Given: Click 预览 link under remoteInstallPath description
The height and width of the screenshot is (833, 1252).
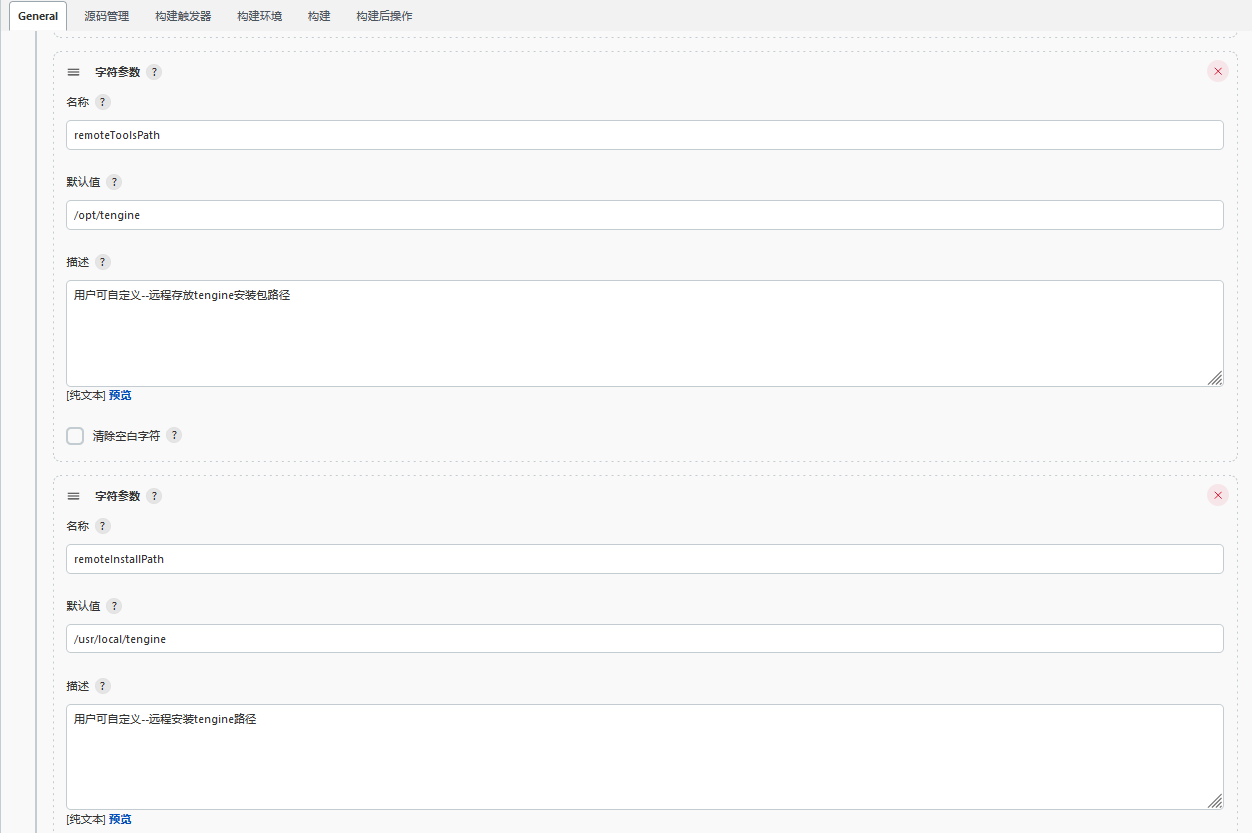Looking at the screenshot, I should tap(120, 819).
